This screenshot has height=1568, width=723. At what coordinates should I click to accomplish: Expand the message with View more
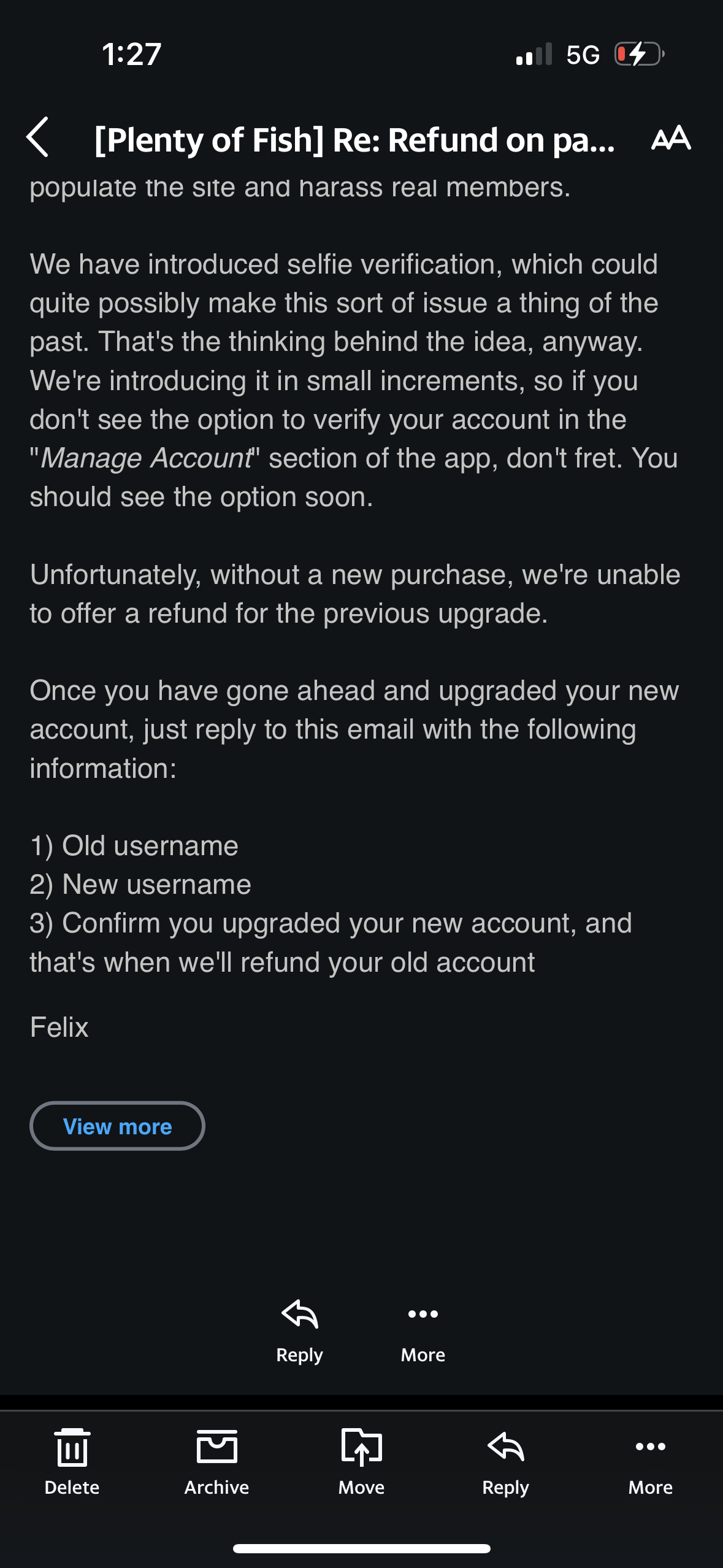pos(117,1126)
